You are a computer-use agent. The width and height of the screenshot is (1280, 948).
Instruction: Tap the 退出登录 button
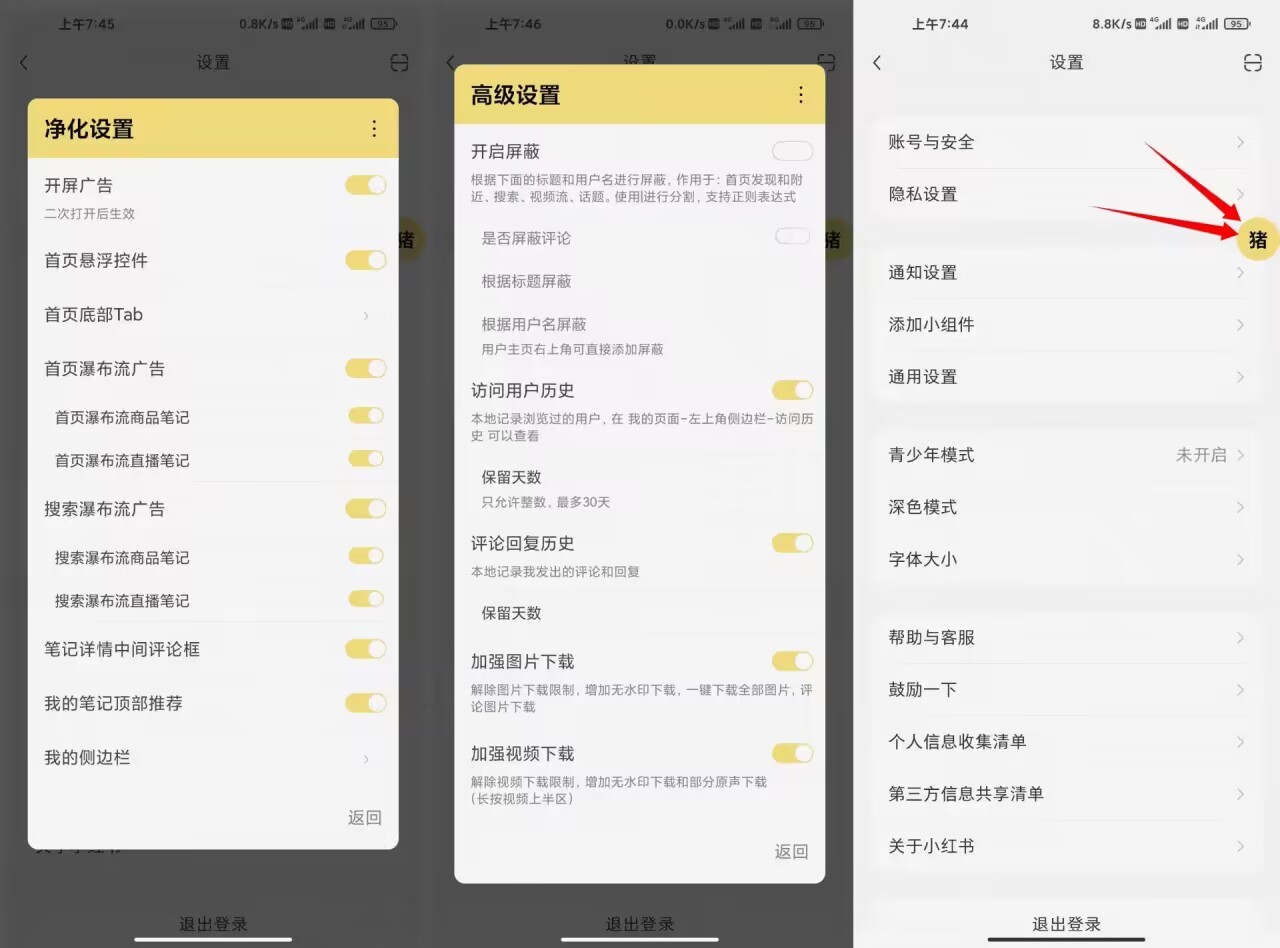(1065, 922)
